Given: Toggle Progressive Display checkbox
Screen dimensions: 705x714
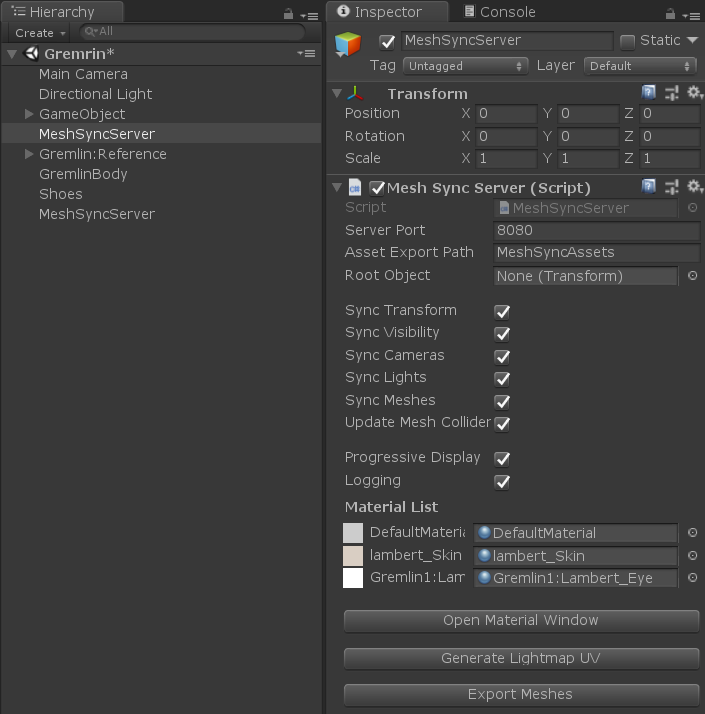Looking at the screenshot, I should tap(502, 459).
